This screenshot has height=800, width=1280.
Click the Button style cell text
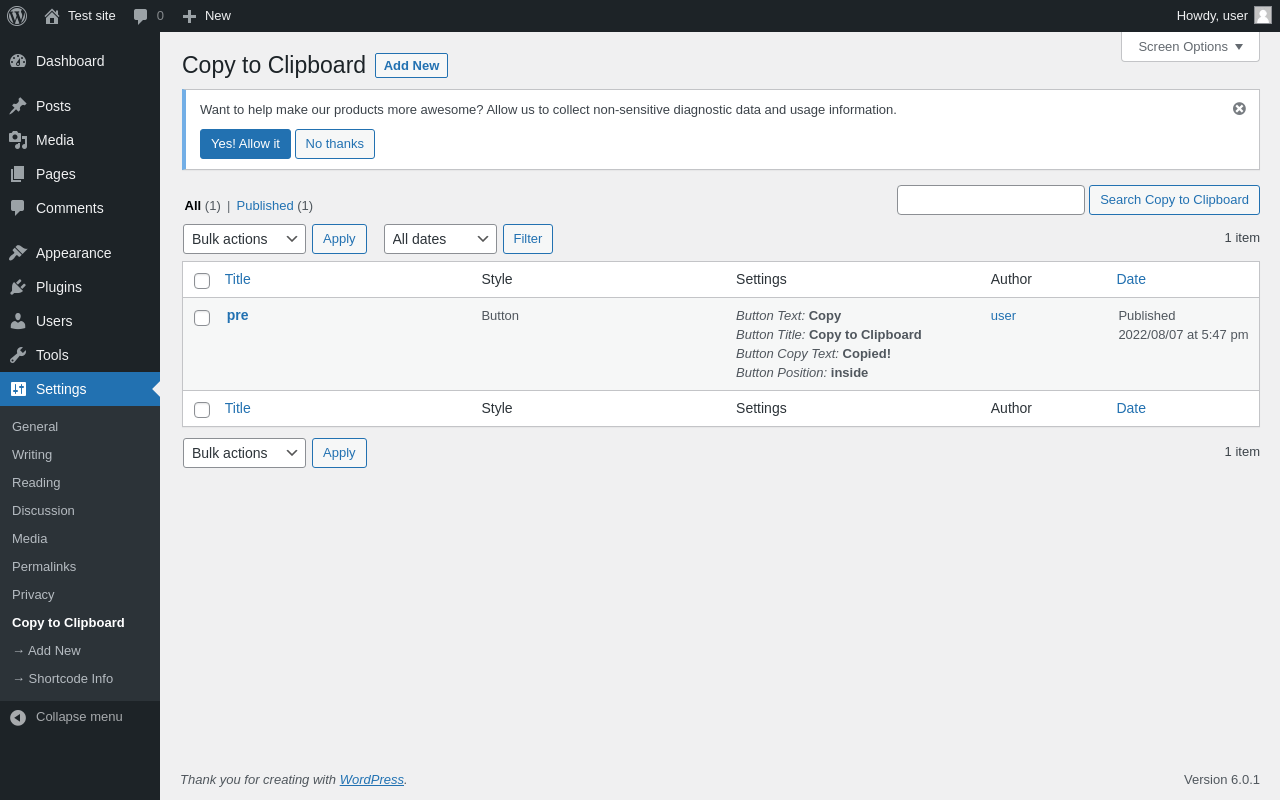(x=500, y=316)
